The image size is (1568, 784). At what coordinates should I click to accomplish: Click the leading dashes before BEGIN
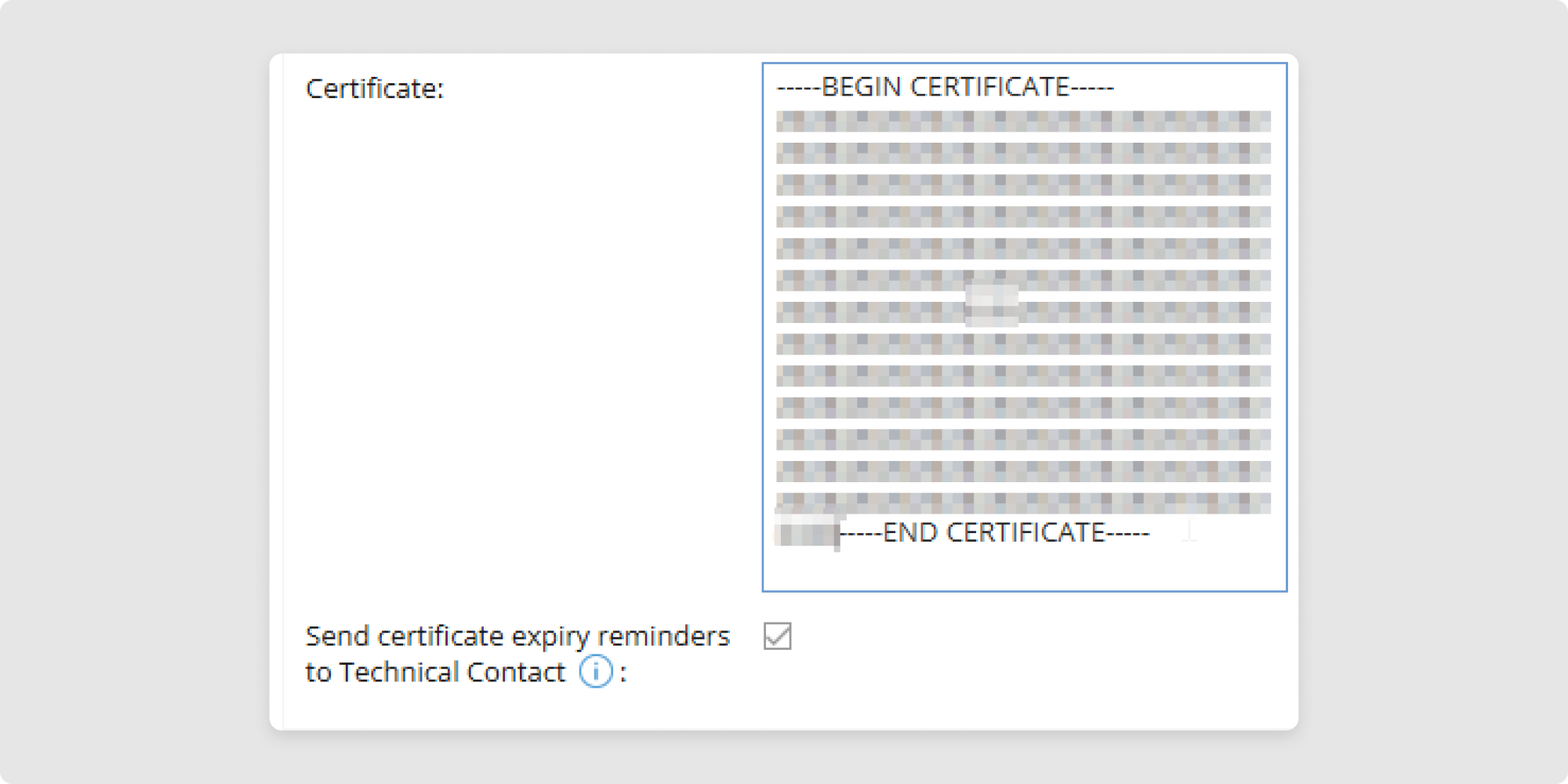coord(798,87)
